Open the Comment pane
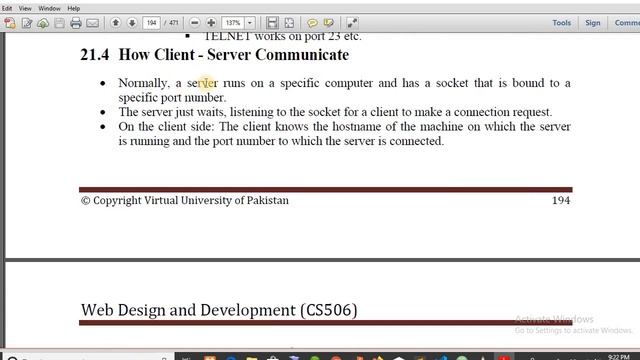This screenshot has height=360, width=640. 627,23
